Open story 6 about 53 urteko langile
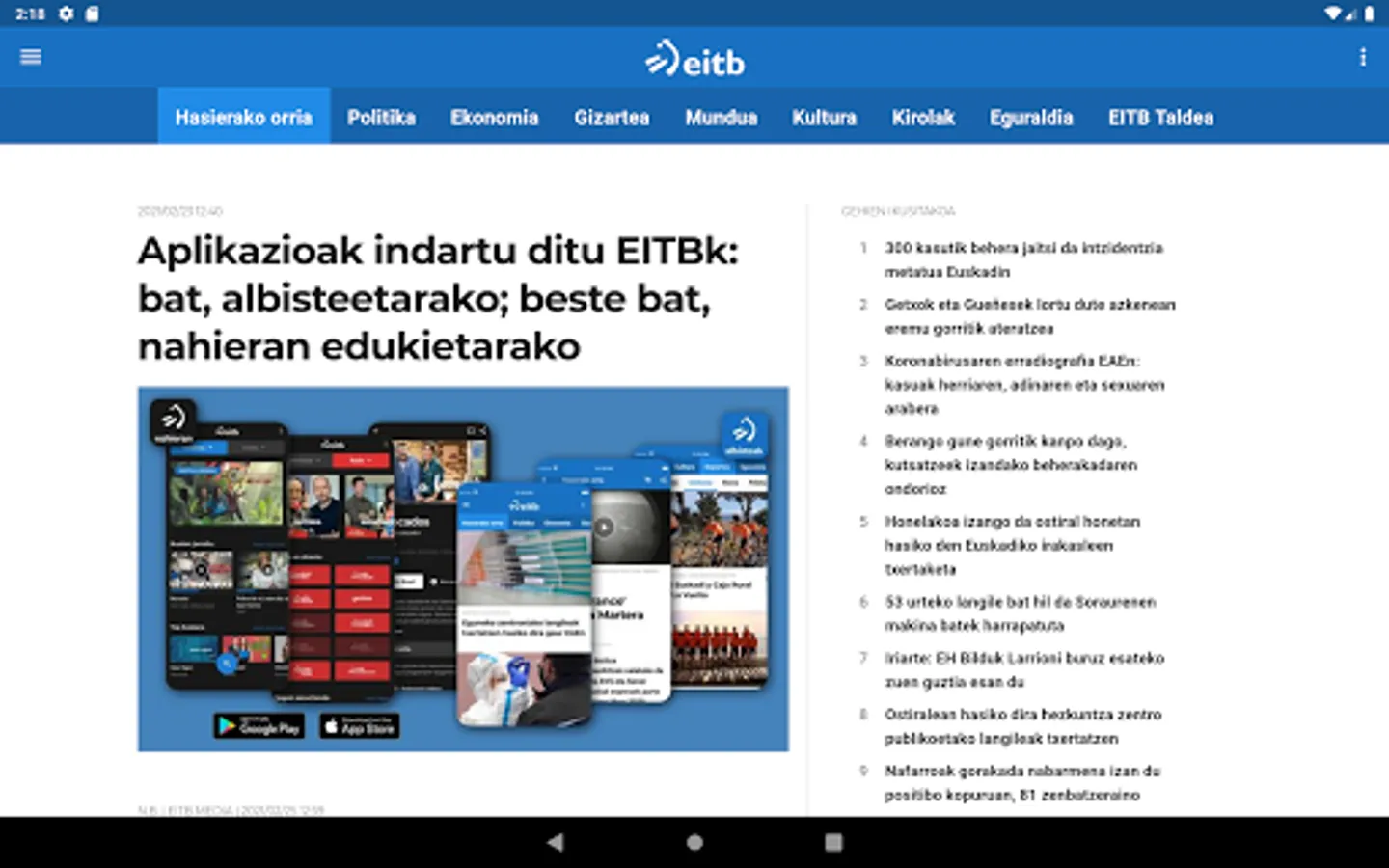The height and width of the screenshot is (868, 1389). click(1020, 613)
